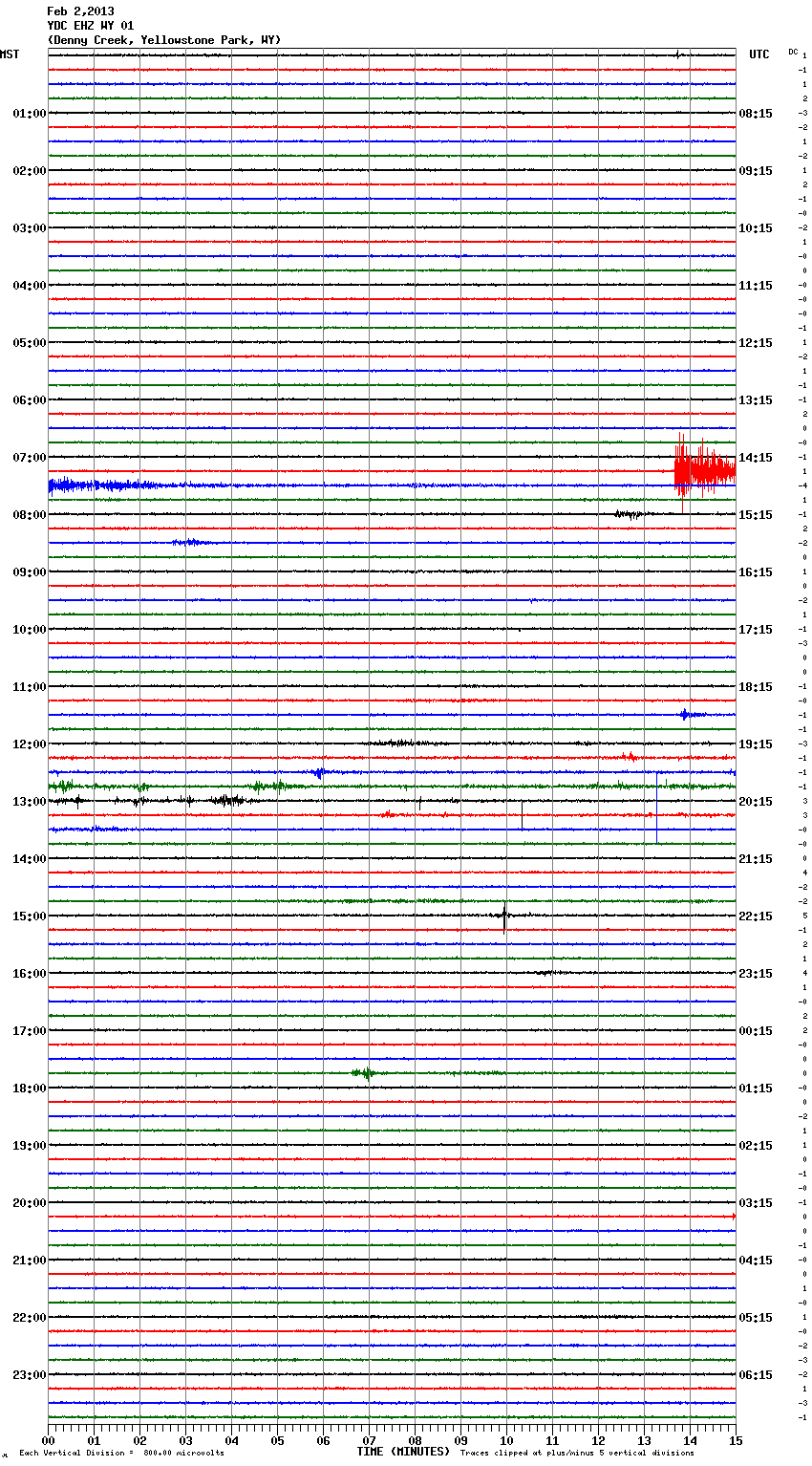Click 'Traces clipped at plus/minus 5 vertical divisions' note
812x1466 pixels.
(x=577, y=1454)
